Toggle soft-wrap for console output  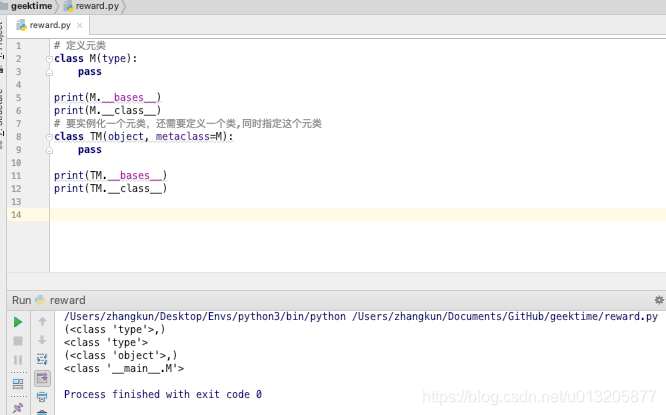click(x=42, y=359)
